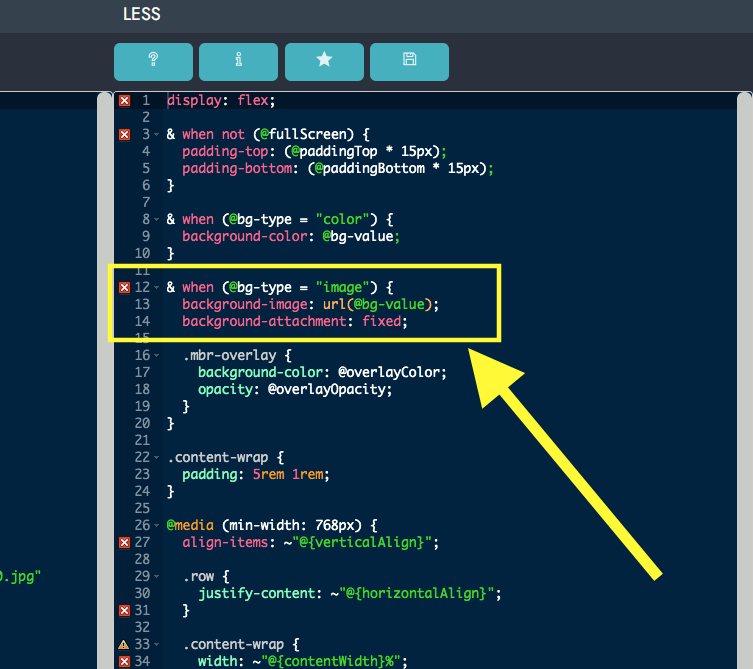
Task: Click line number 10 in gutter
Action: (x=142, y=253)
